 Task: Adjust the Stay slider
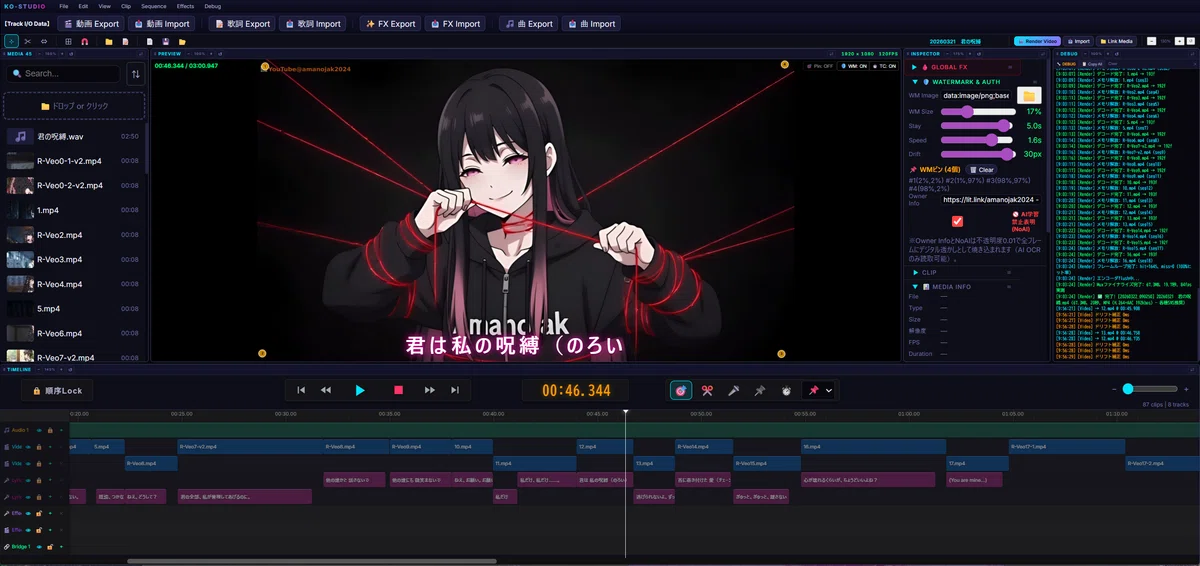click(978, 126)
